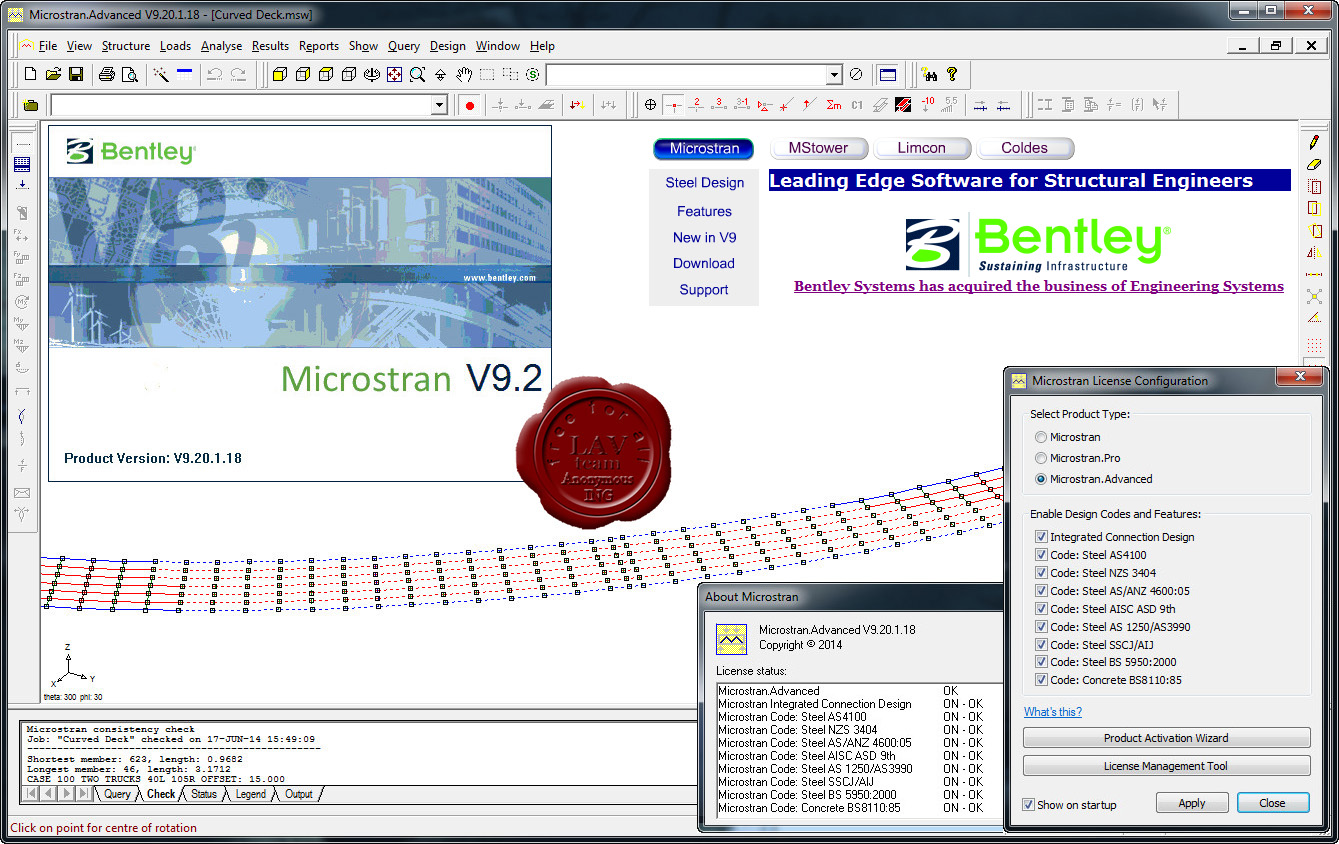Image resolution: width=1339 pixels, height=844 pixels.
Task: Open the File menu
Action: click(x=48, y=46)
